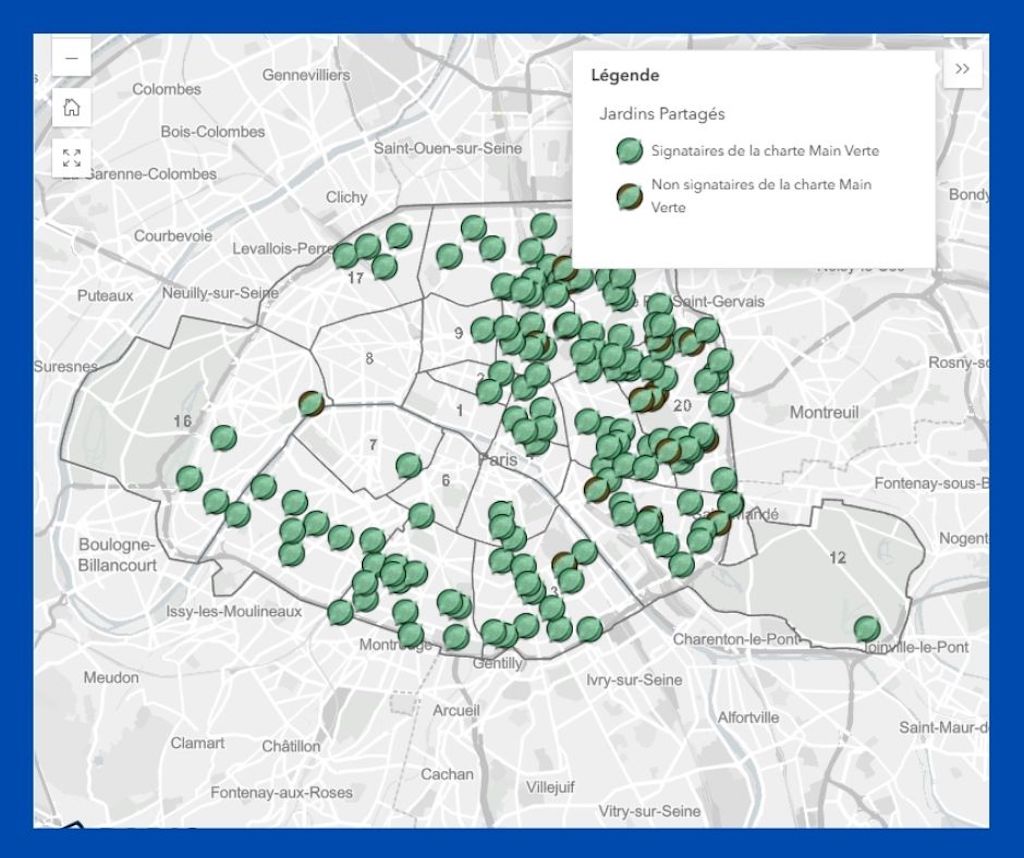Click the Légende panel title
Viewport: 1024px width, 858px height.
coord(625,75)
